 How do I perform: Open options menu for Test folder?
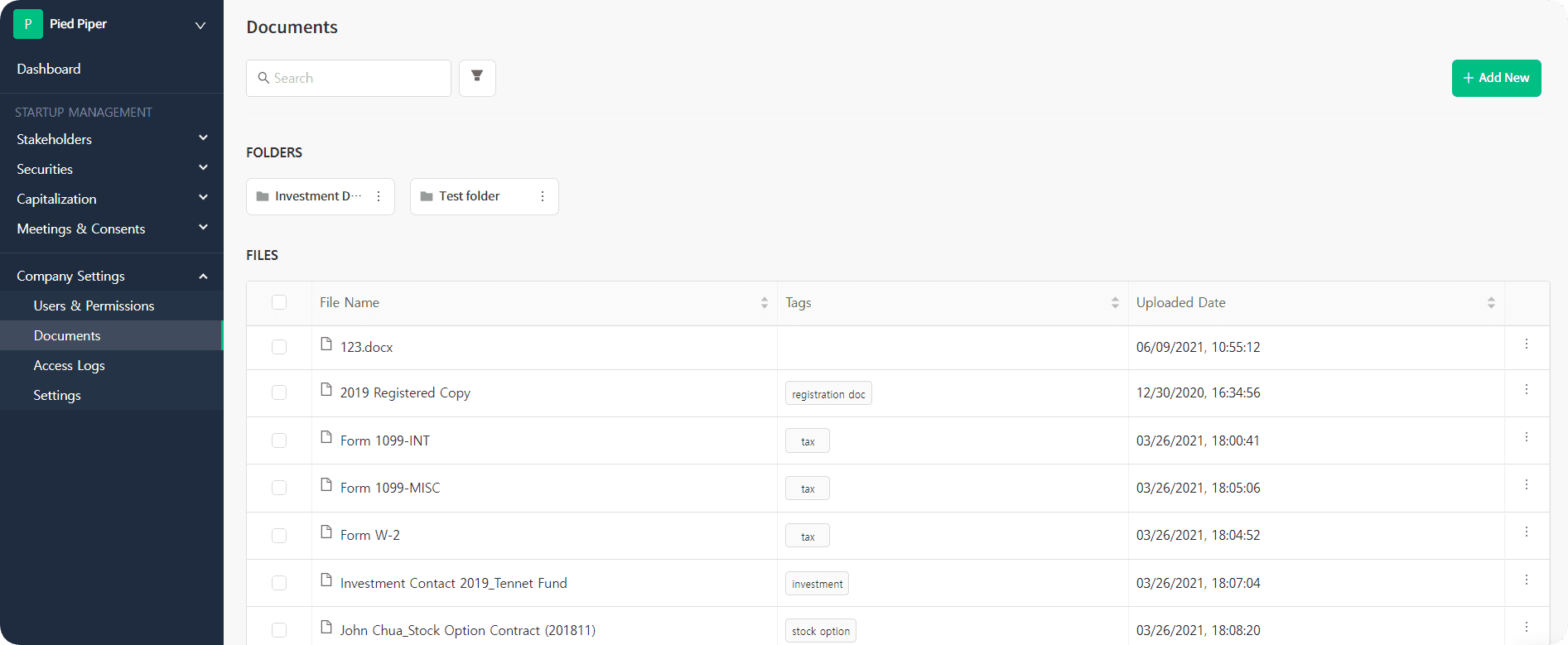(x=543, y=196)
